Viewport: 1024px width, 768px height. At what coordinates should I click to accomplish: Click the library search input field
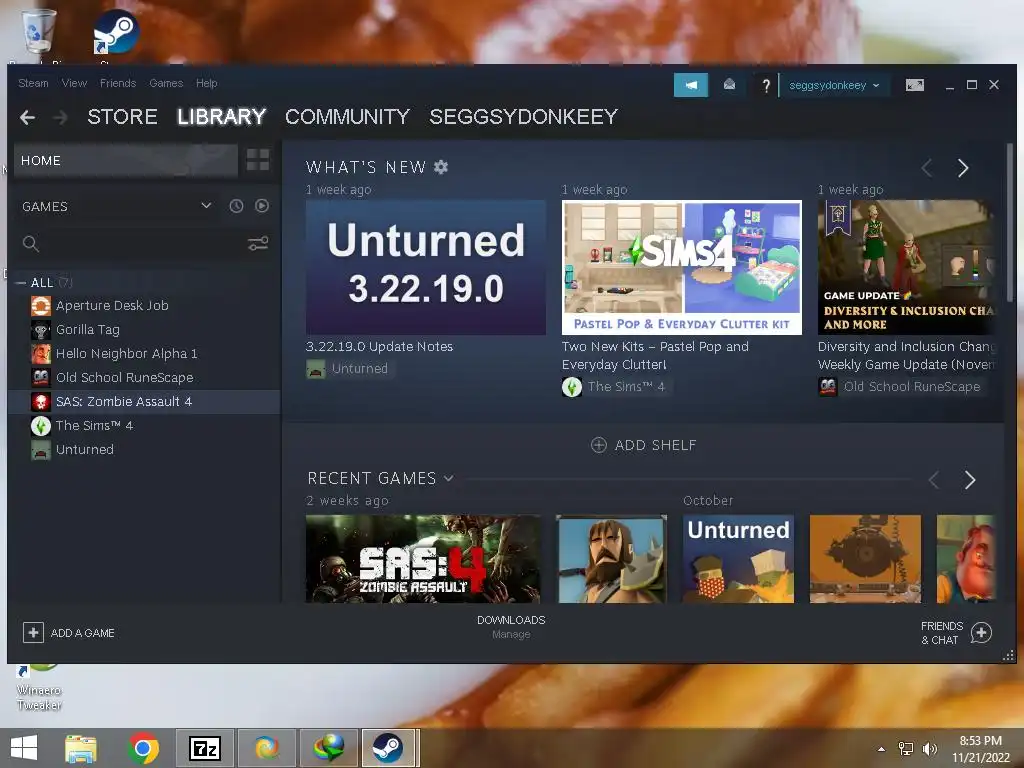(x=140, y=244)
